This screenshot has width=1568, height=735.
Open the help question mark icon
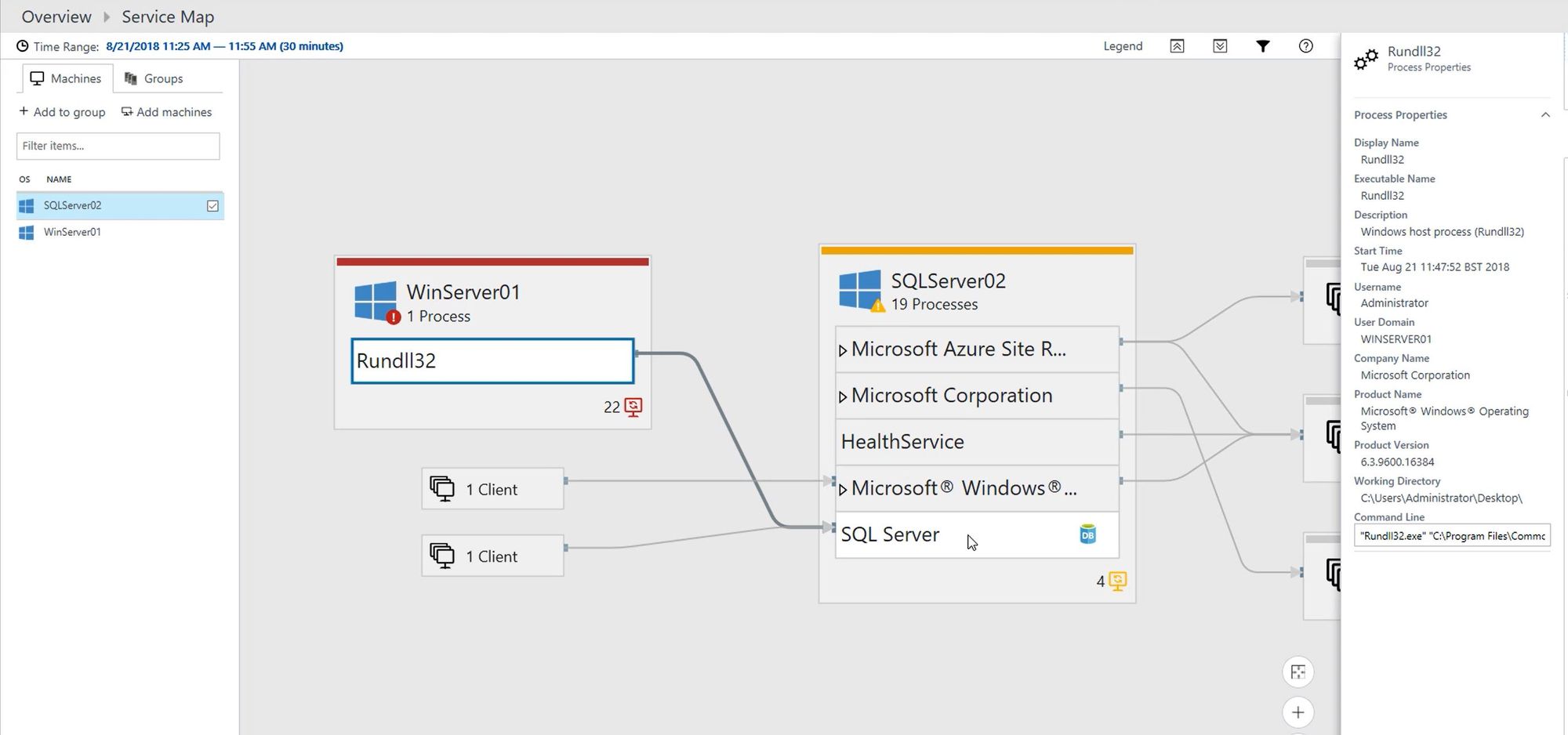1305,46
